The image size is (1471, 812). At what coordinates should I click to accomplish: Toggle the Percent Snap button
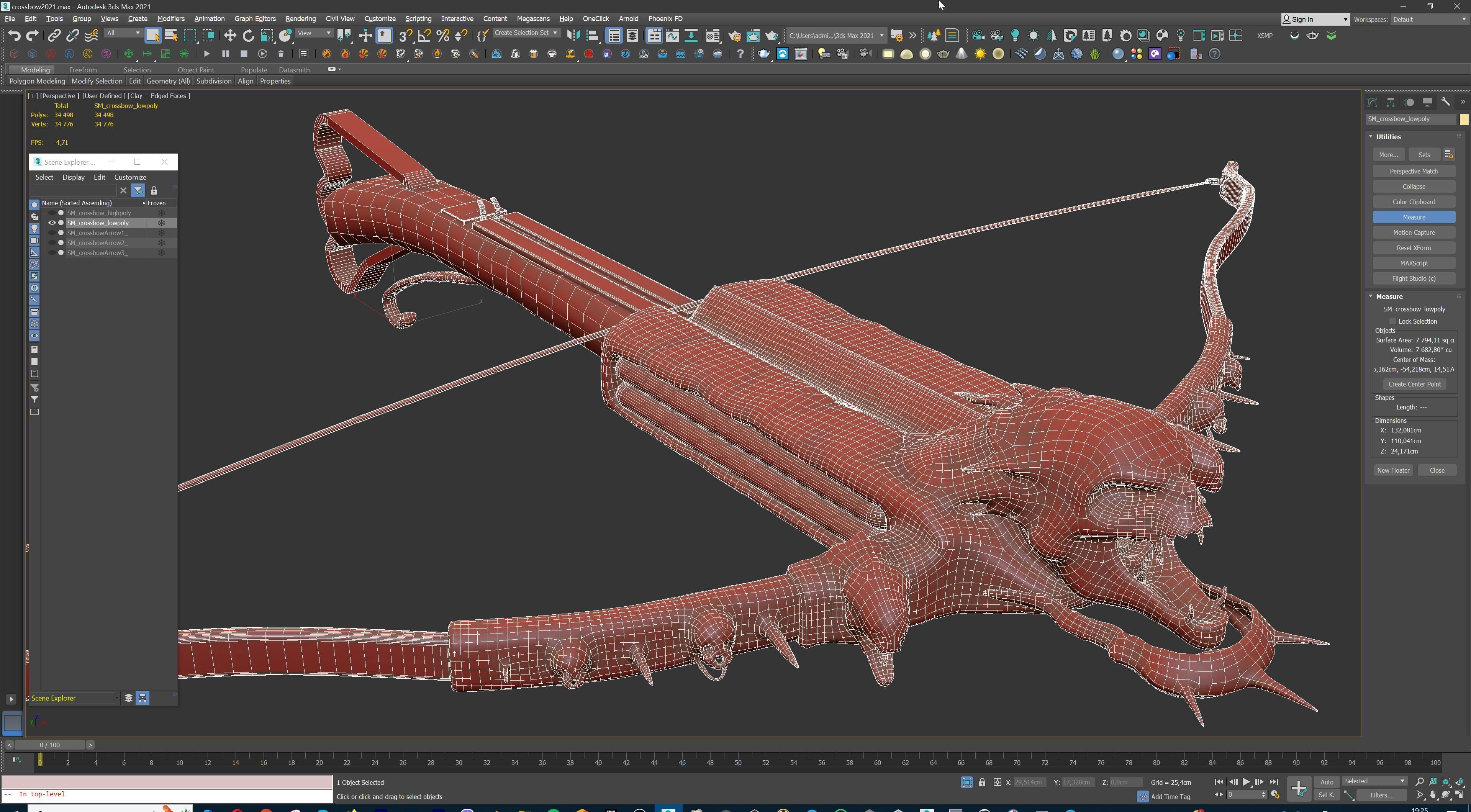442,35
